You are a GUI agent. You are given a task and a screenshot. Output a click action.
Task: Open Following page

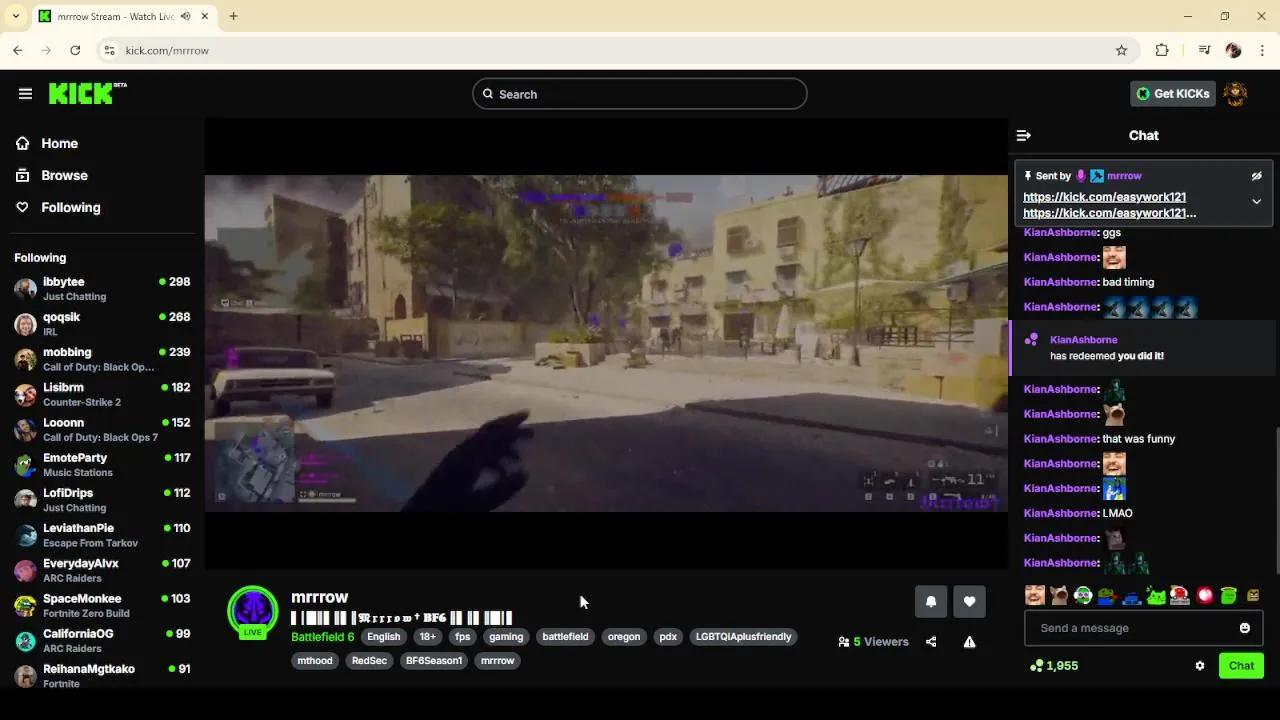click(58, 207)
